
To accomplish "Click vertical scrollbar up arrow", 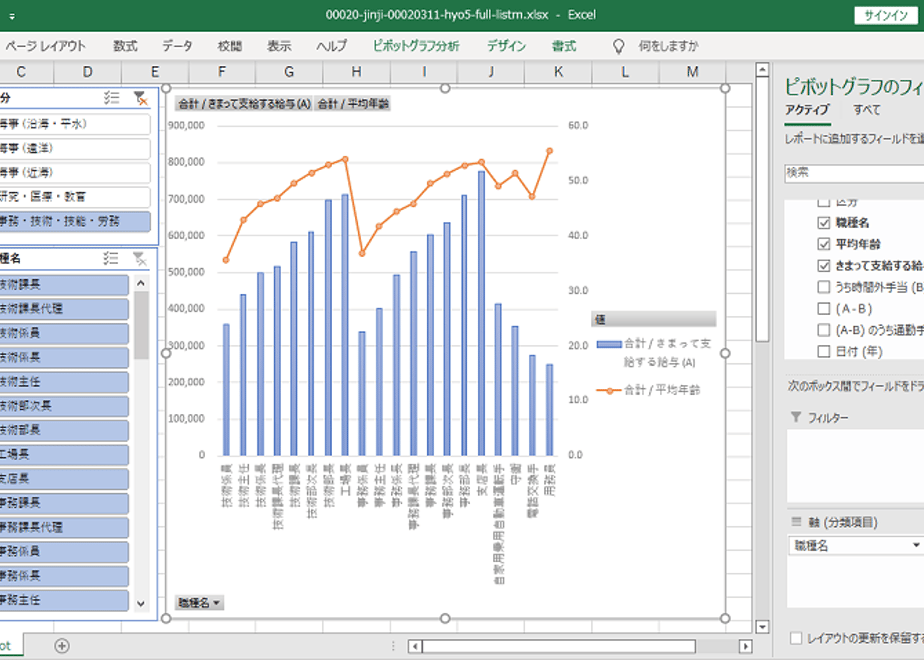I will click(x=762, y=70).
